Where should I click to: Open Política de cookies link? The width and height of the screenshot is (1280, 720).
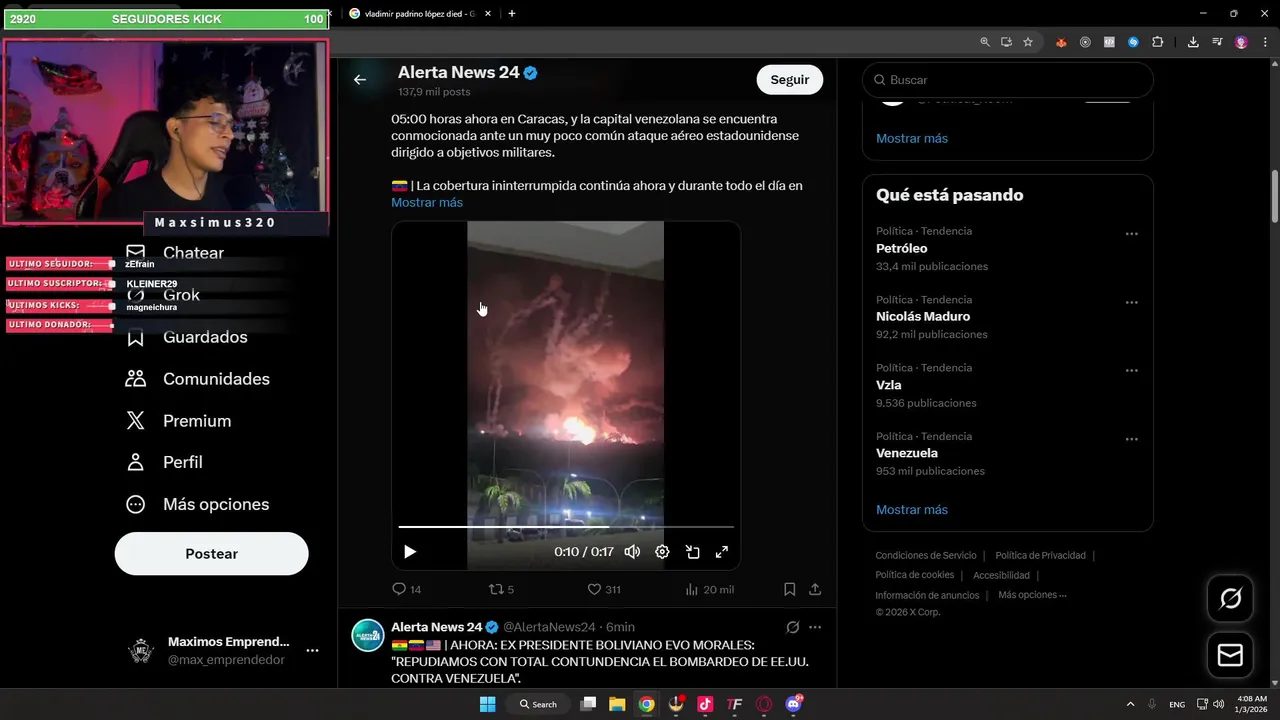pyautogui.click(x=915, y=575)
